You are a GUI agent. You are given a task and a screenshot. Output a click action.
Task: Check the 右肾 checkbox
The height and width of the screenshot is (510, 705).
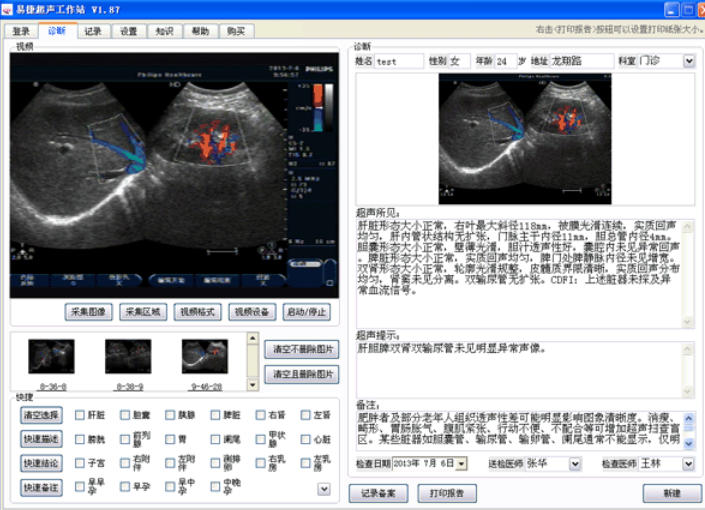tap(260, 415)
